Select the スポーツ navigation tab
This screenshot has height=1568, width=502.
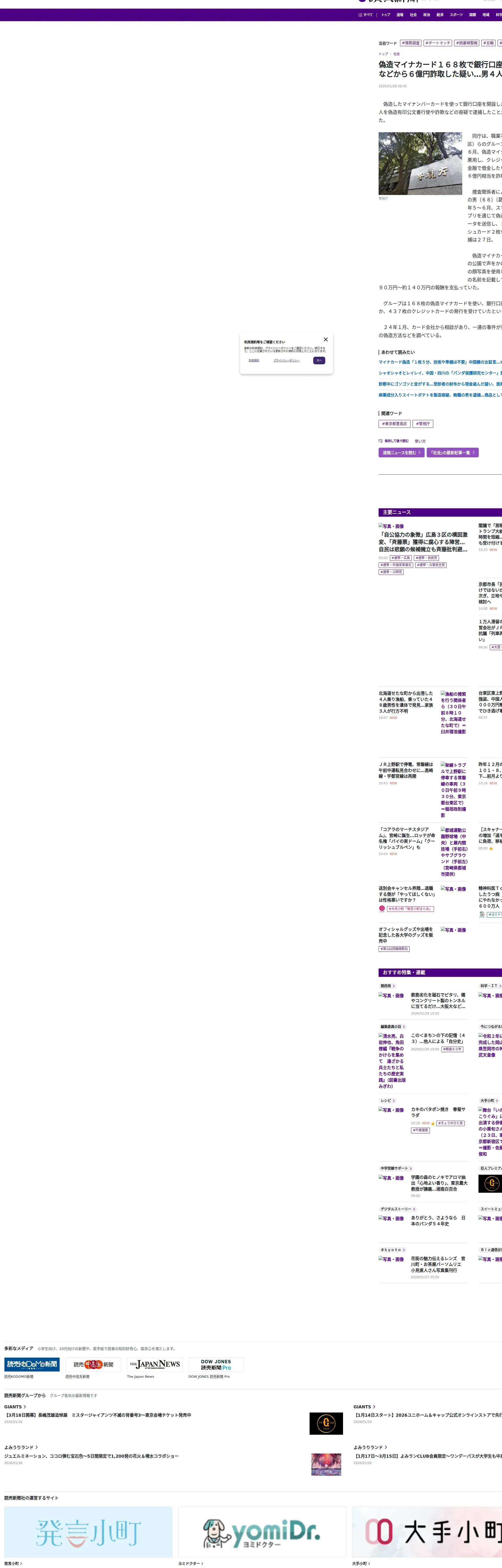click(x=456, y=15)
